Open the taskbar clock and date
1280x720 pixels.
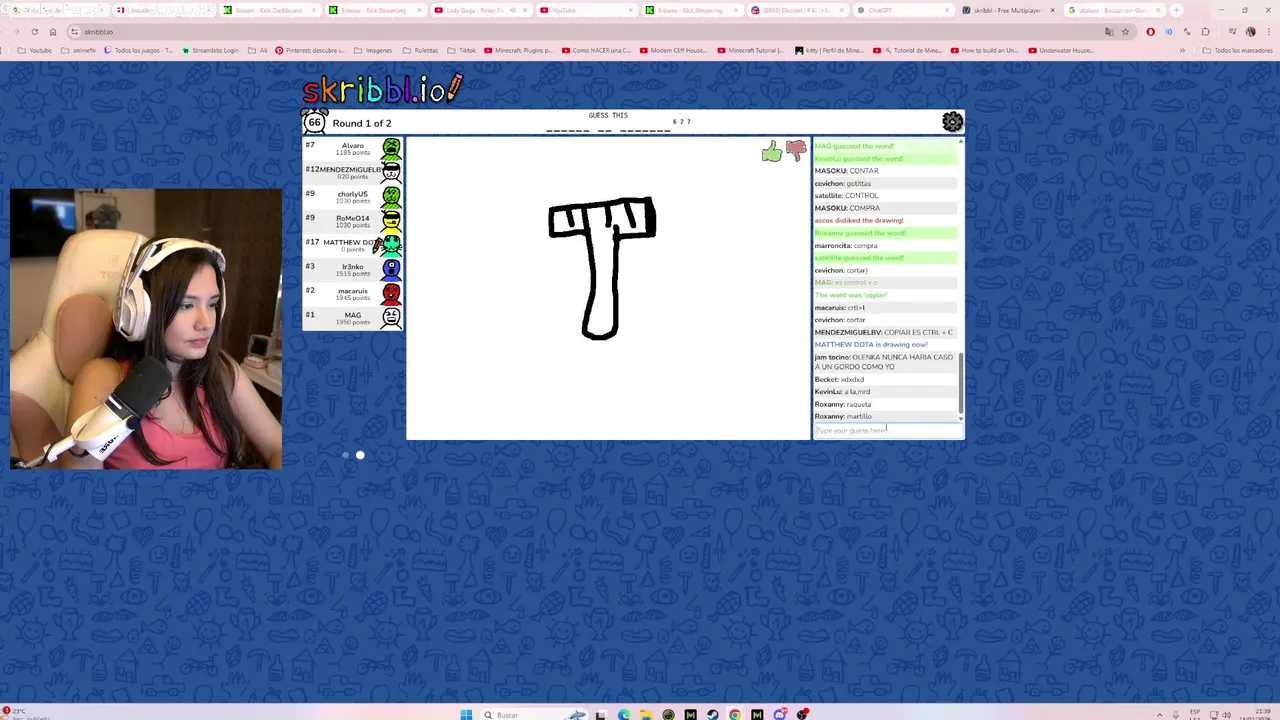[x=1255, y=714]
